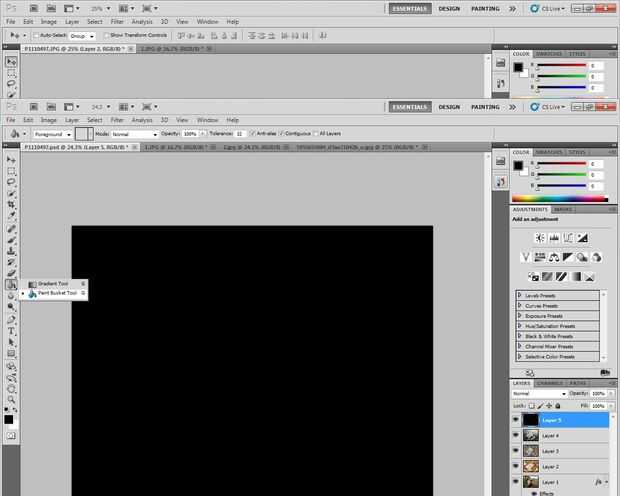The height and width of the screenshot is (496, 620).
Task: Click the toolbox foreground color swatch
Action: [x=8, y=419]
